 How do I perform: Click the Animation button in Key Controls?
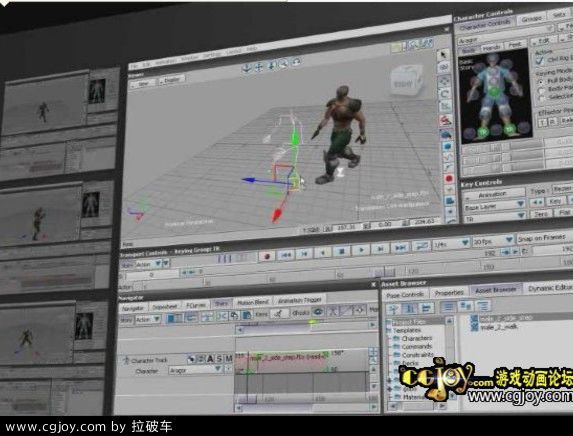(x=493, y=194)
